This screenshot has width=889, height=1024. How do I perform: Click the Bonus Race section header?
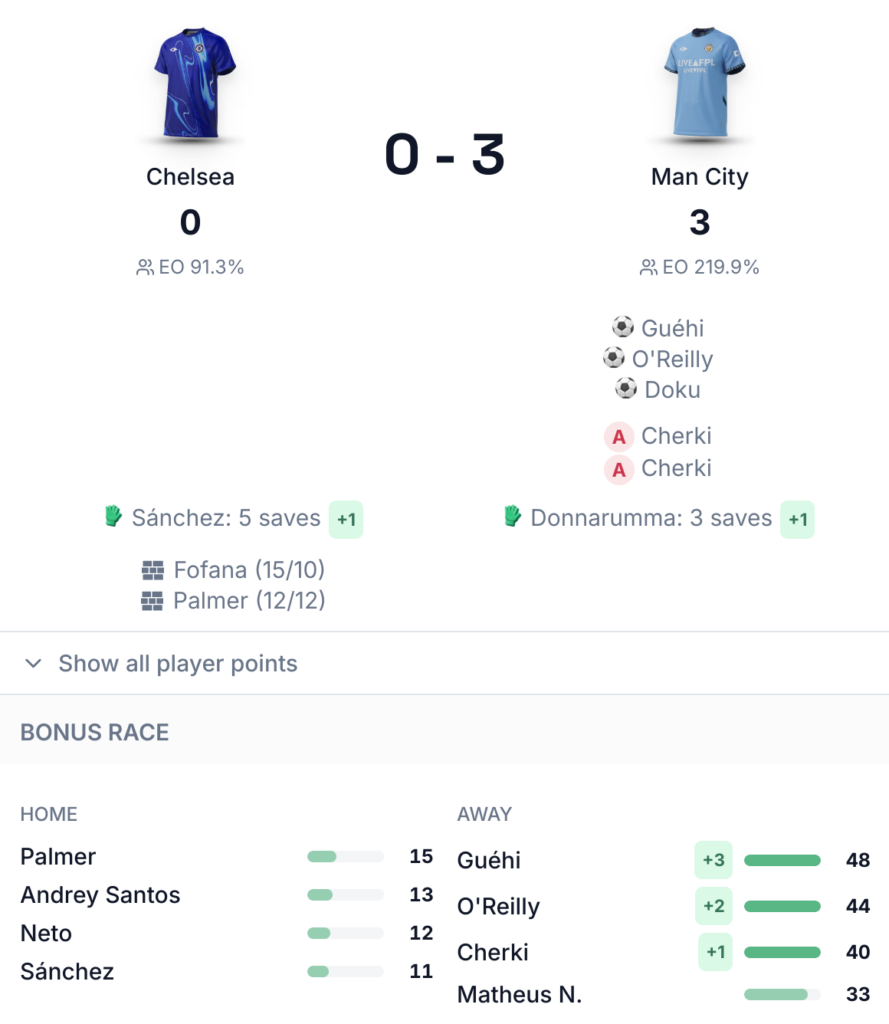tap(95, 732)
